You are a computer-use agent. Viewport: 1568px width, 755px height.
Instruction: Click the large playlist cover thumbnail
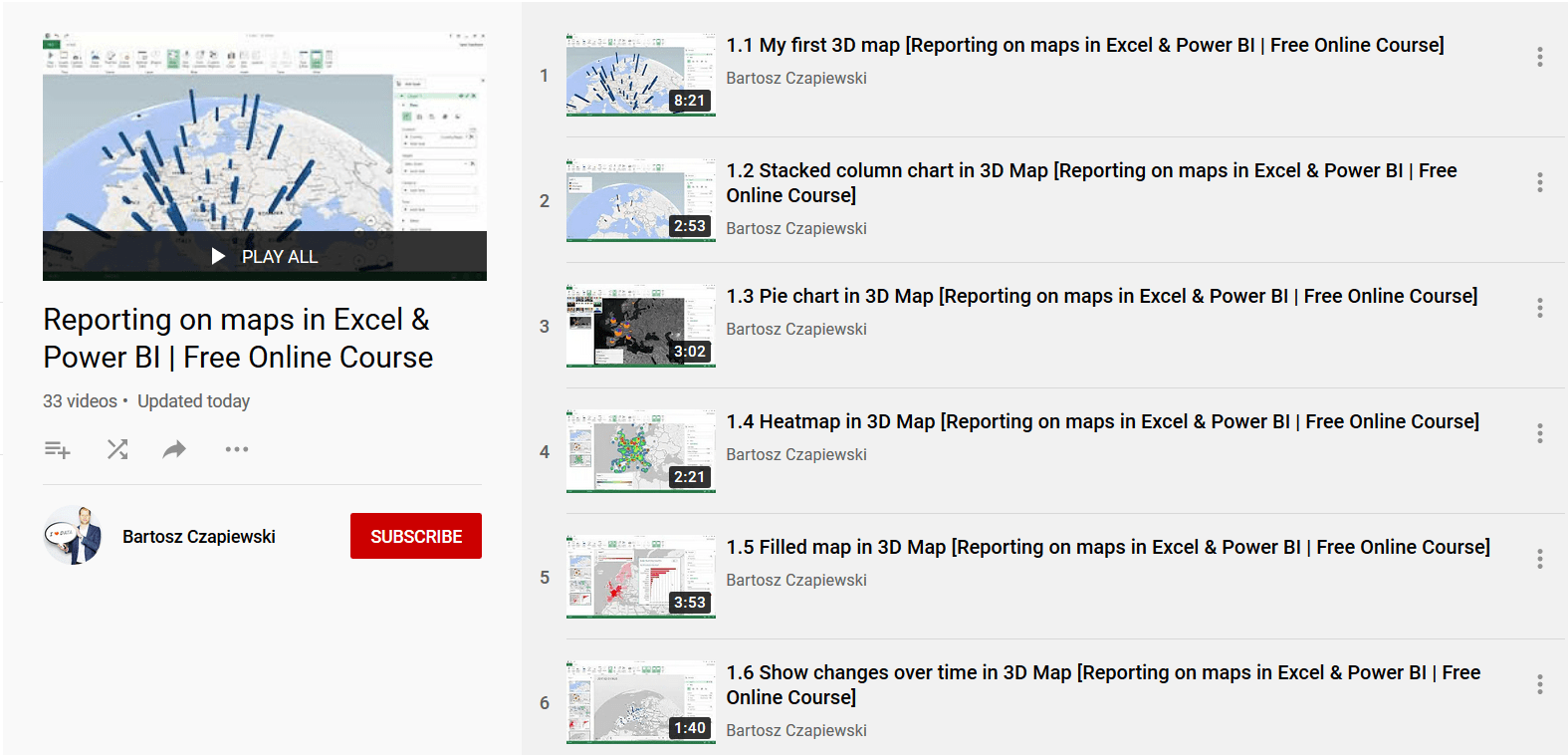[x=265, y=156]
